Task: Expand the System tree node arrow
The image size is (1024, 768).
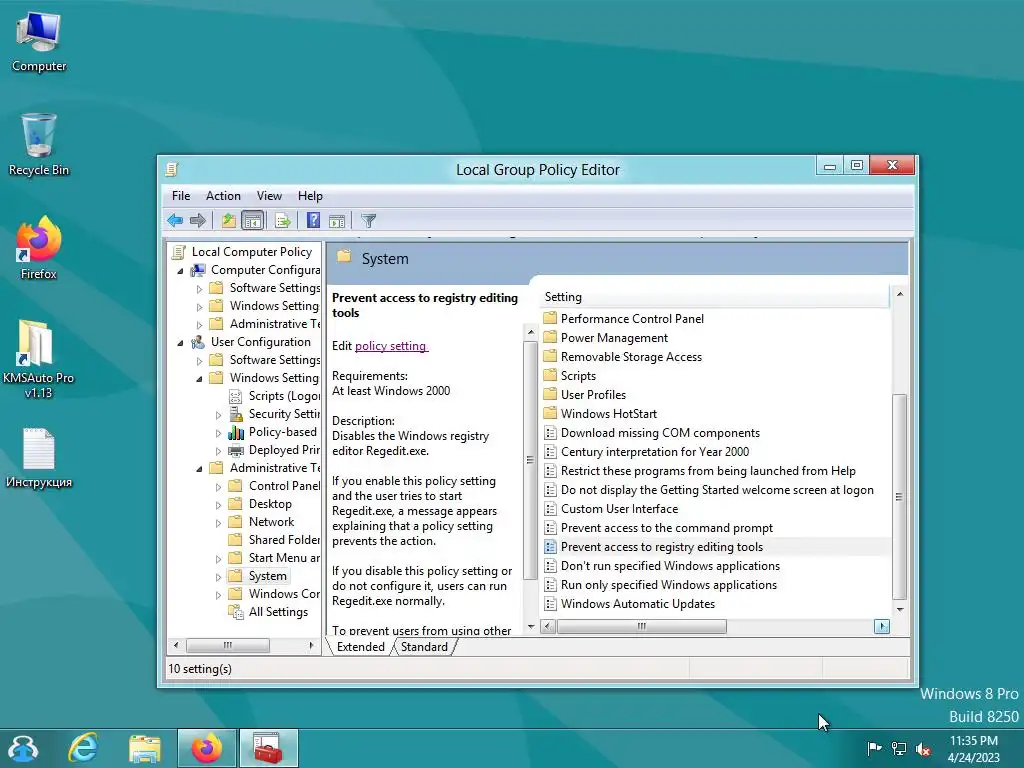Action: coord(219,577)
